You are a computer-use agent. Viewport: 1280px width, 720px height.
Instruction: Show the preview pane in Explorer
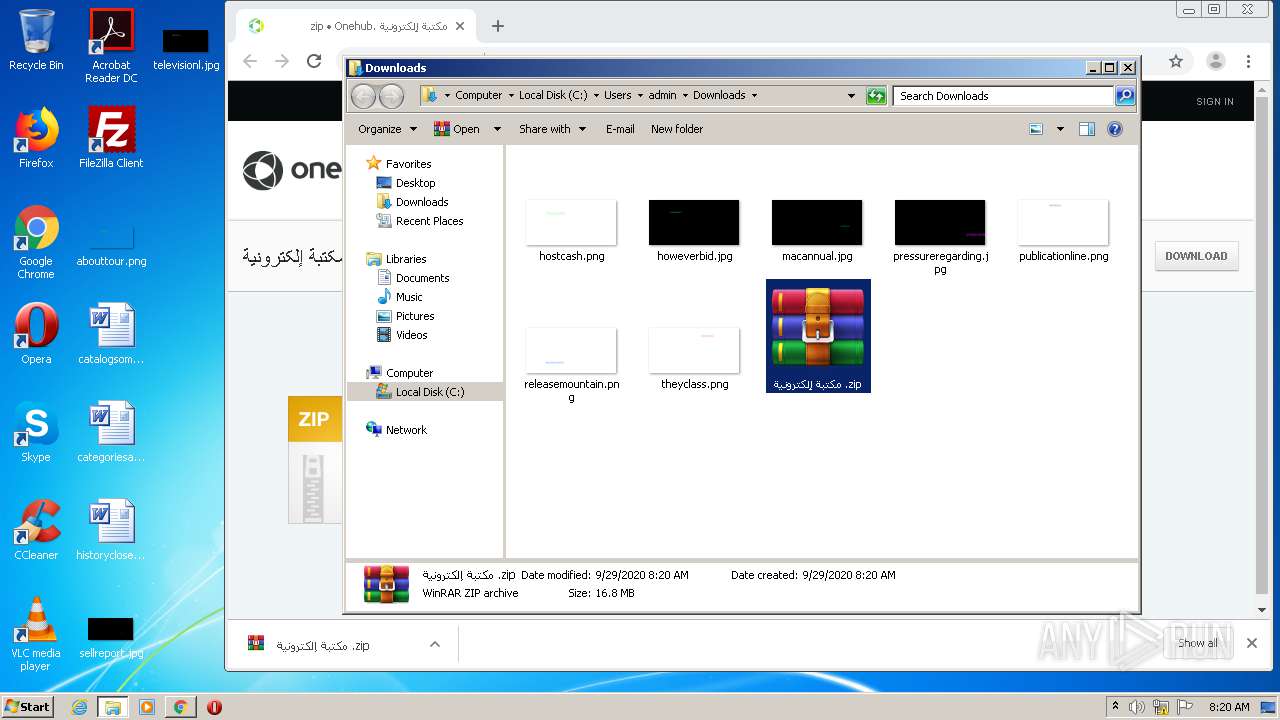[1087, 129]
